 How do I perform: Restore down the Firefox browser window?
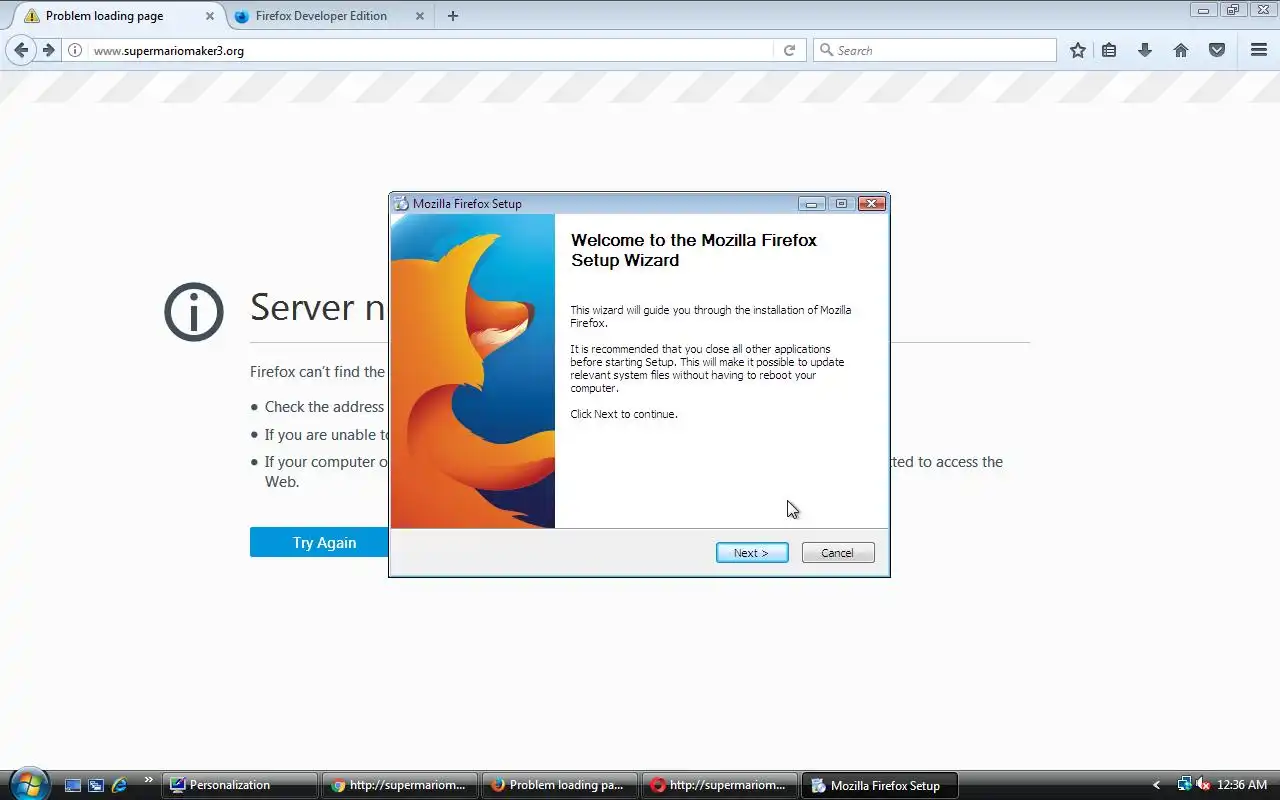tap(1232, 10)
